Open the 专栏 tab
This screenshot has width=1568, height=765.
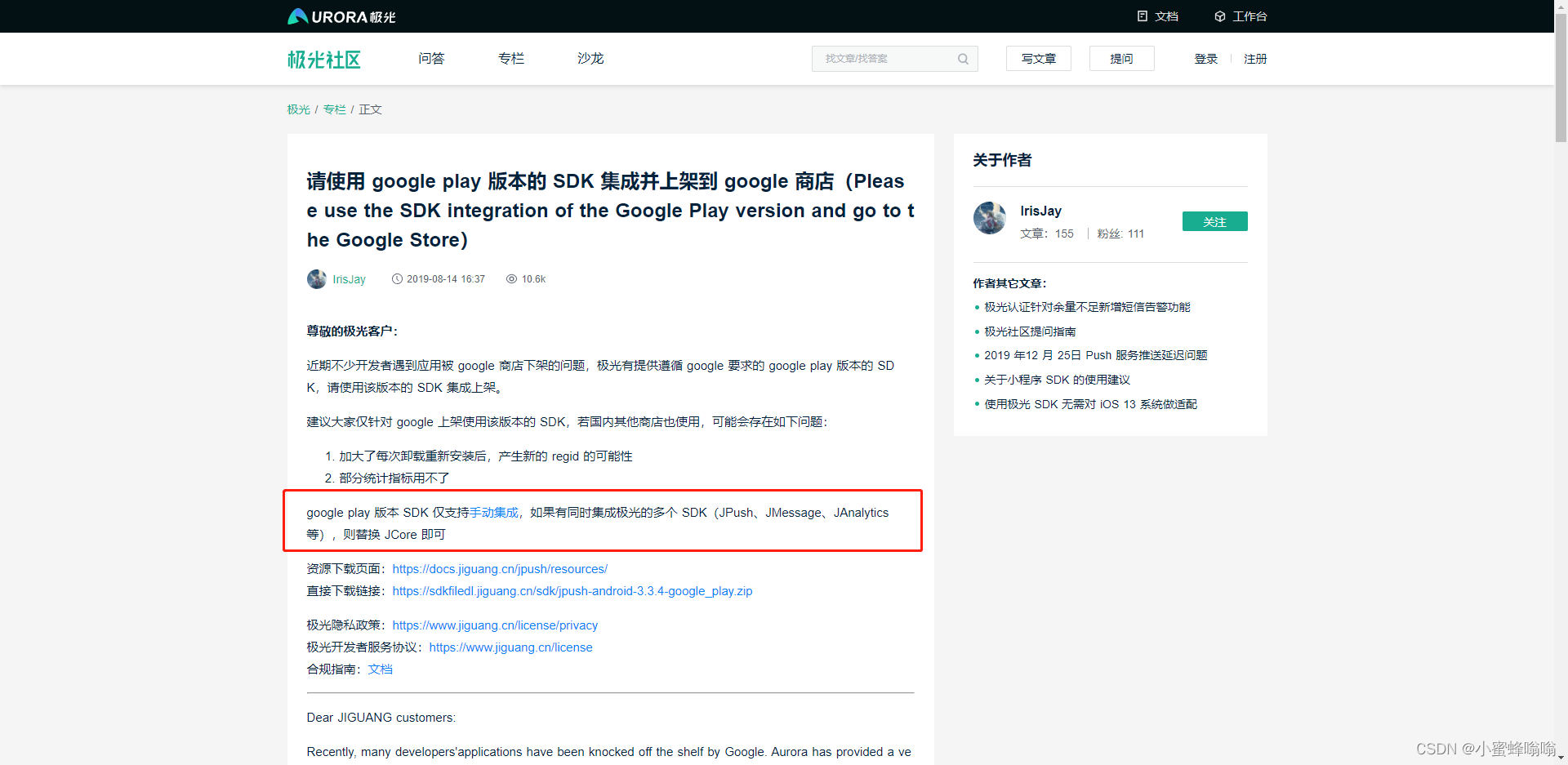click(x=511, y=59)
